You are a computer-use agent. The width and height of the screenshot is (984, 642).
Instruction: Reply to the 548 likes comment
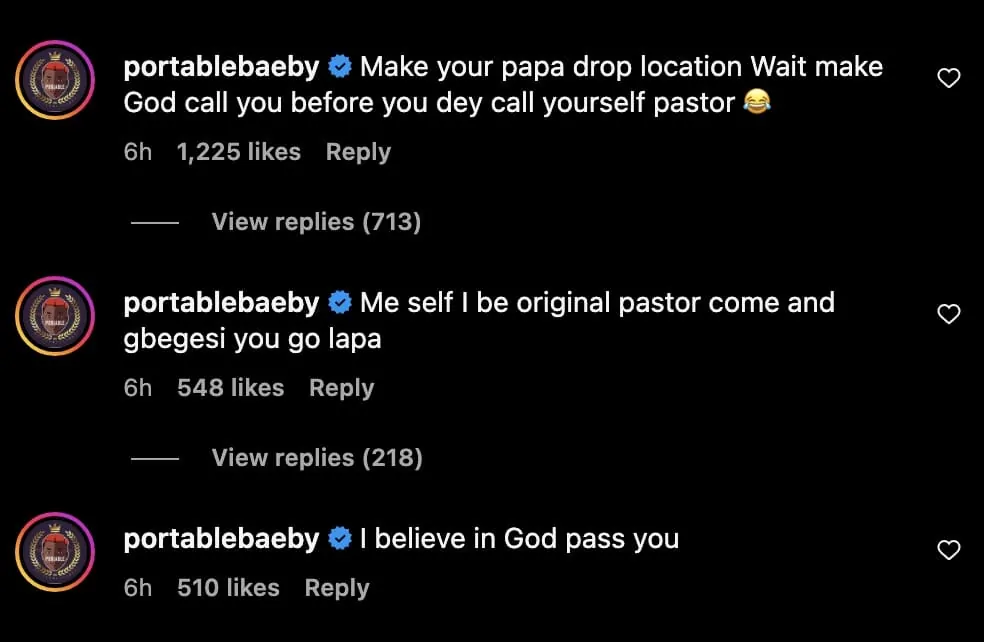point(341,388)
